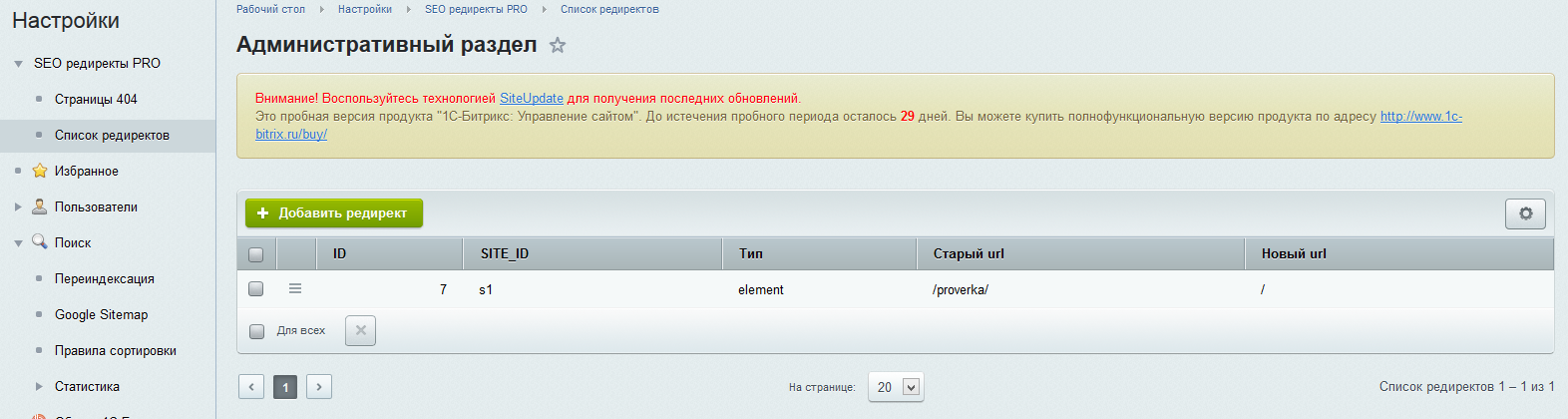Sort table by Старый url column header

(x=969, y=253)
